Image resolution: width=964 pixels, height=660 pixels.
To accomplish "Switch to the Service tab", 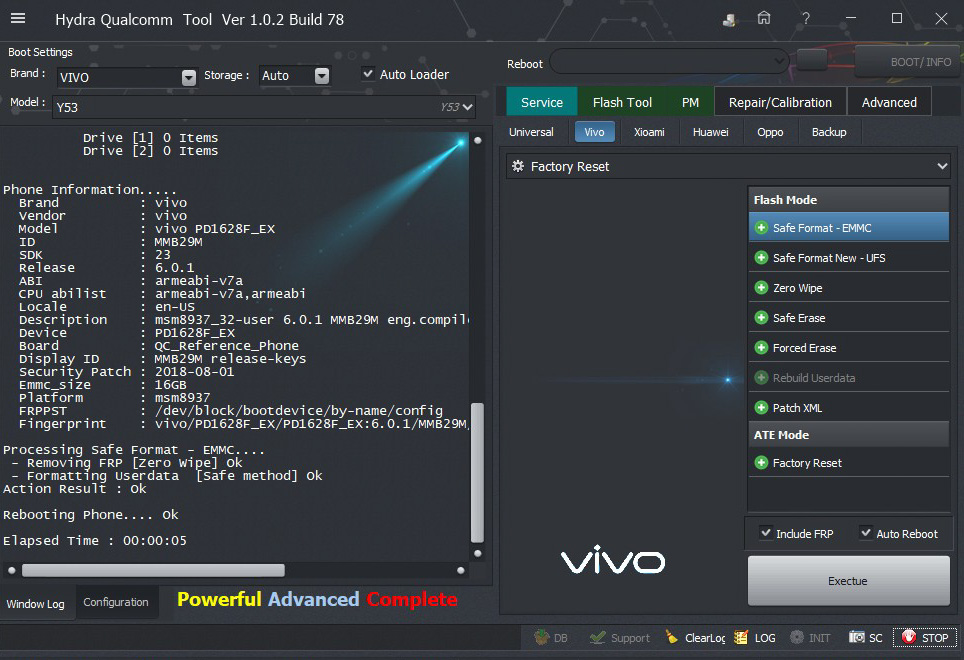I will tap(542, 102).
